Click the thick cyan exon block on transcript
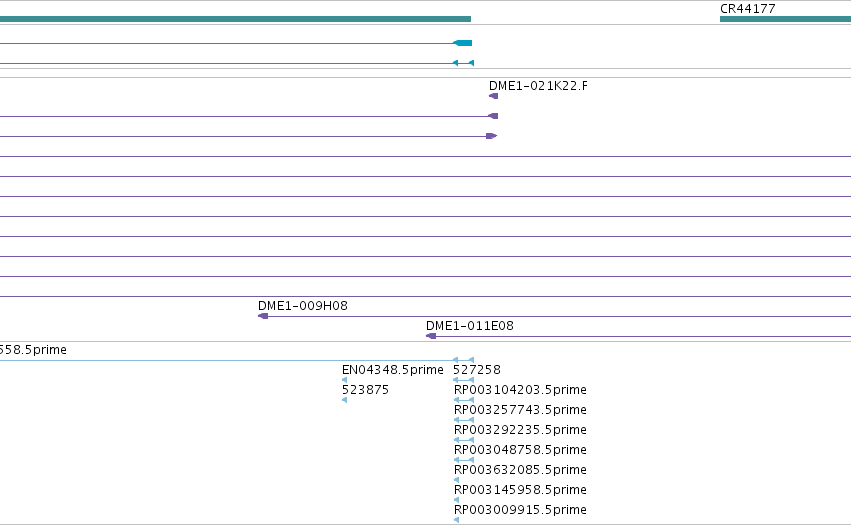851x525 pixels. [463, 43]
